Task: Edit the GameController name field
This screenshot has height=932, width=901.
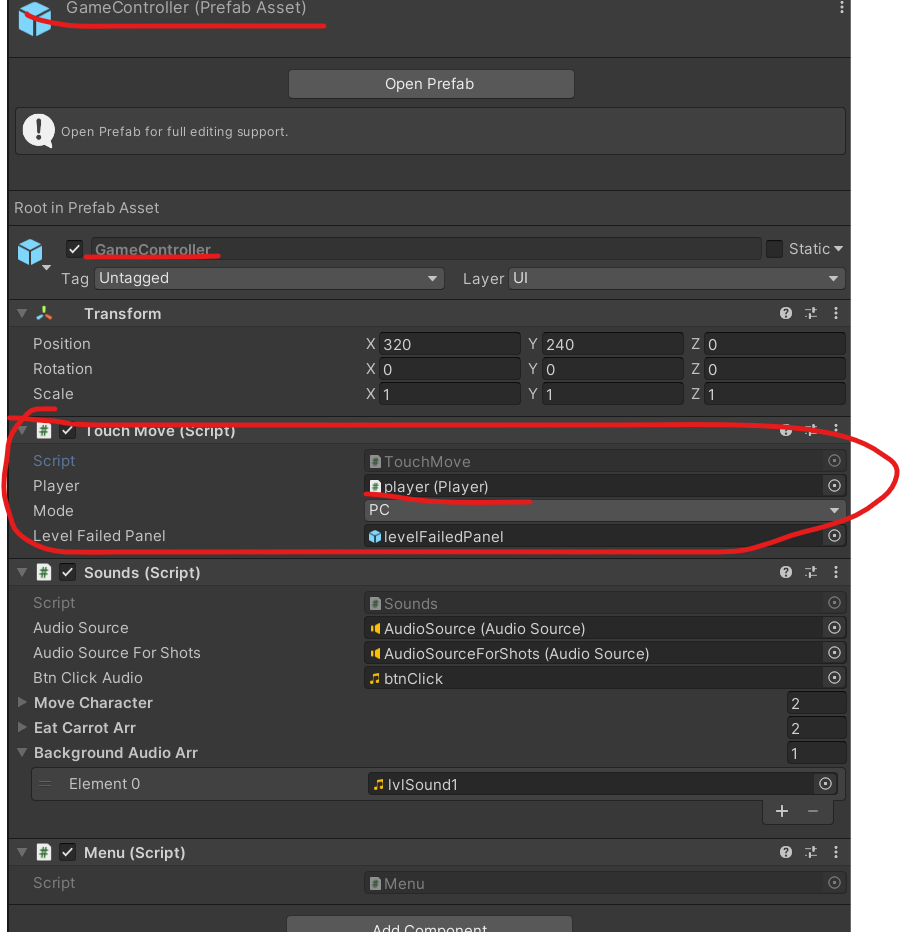Action: pyautogui.click(x=426, y=248)
